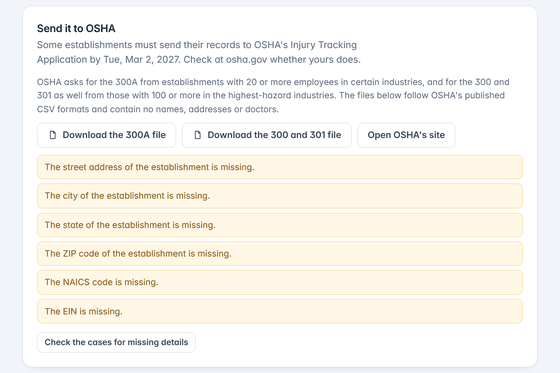Select the EIN is missing warning
Image resolution: width=560 pixels, height=373 pixels.
280,312
